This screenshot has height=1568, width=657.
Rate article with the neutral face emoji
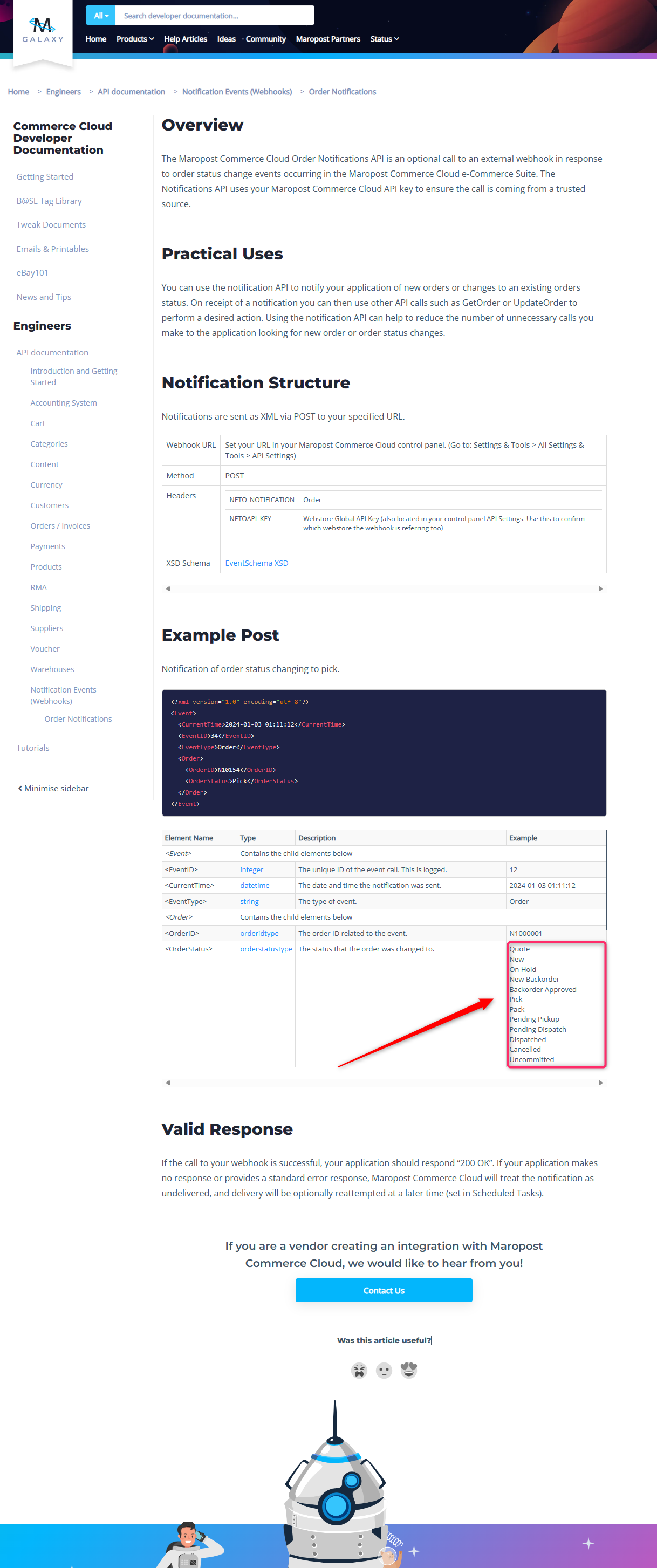coord(384,1370)
